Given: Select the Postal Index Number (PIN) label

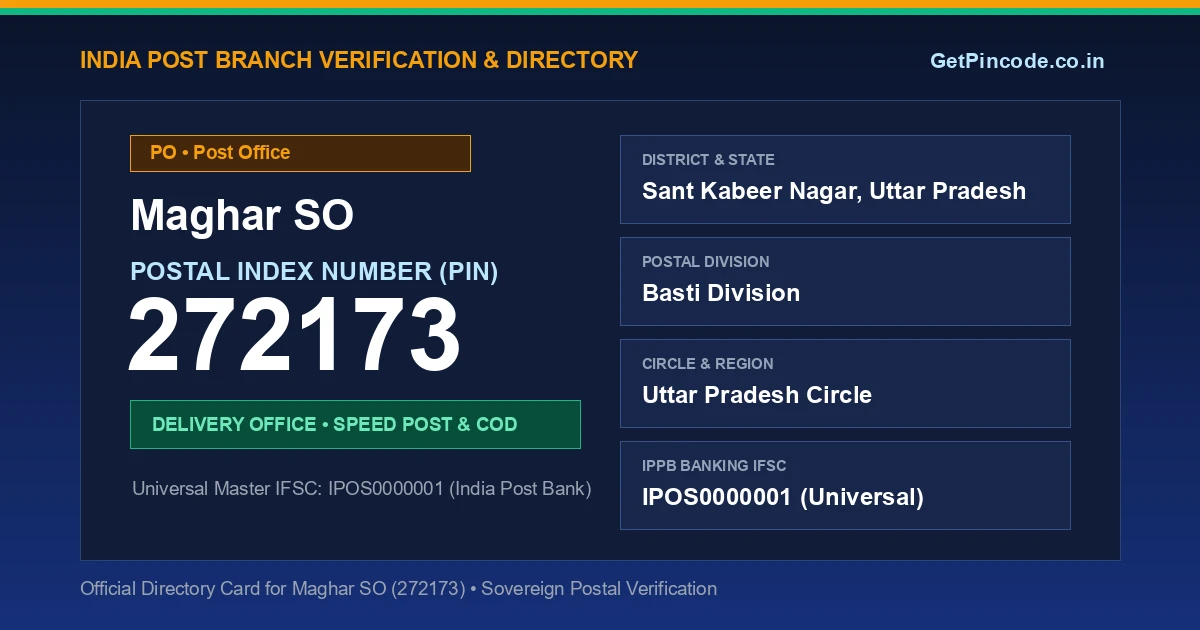Looking at the screenshot, I should click(314, 271).
